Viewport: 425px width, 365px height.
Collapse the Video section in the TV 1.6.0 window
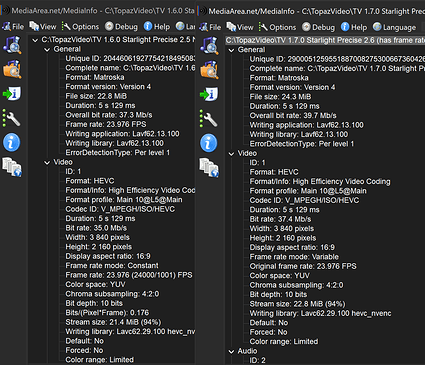click(x=47, y=163)
